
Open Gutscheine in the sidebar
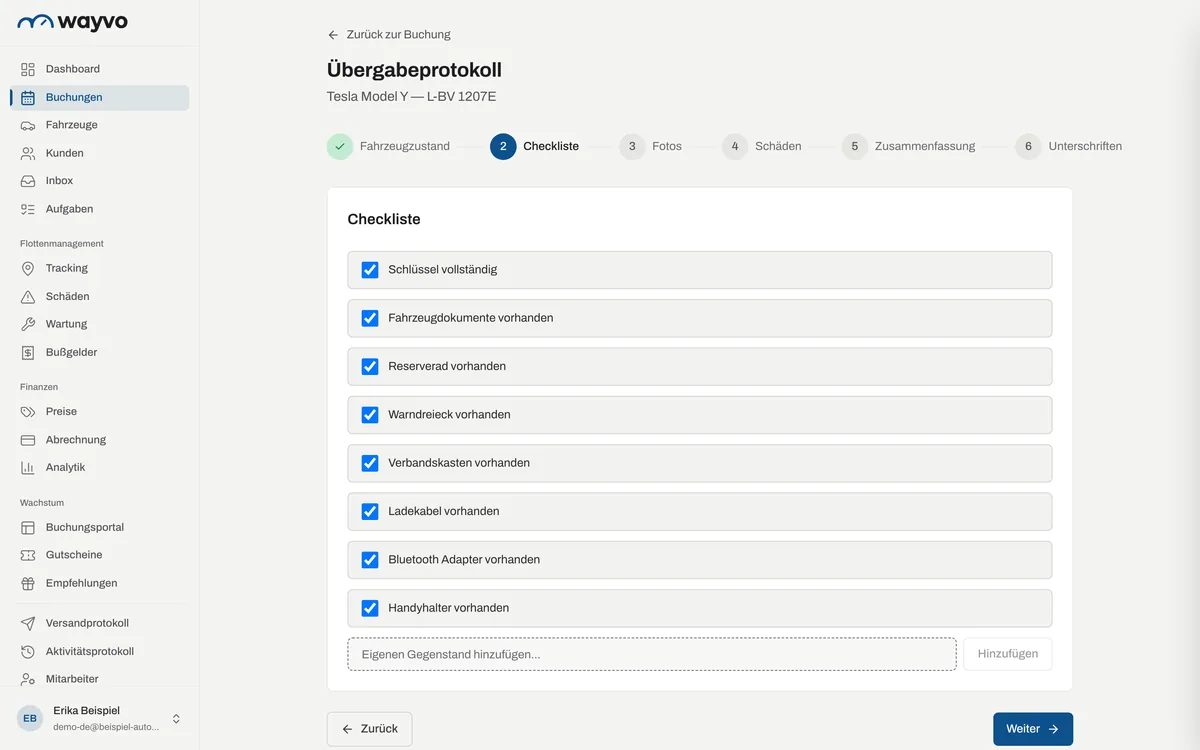[99, 555]
